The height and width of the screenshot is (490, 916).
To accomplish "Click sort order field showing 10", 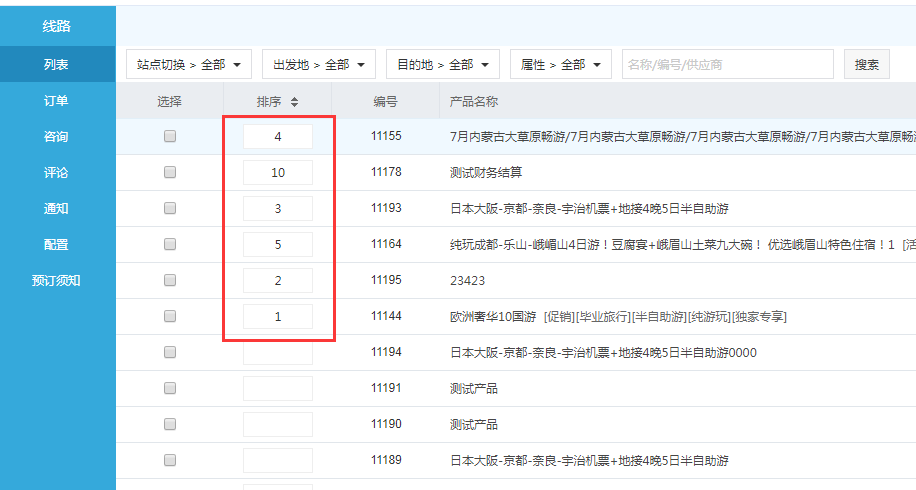I will 278,172.
